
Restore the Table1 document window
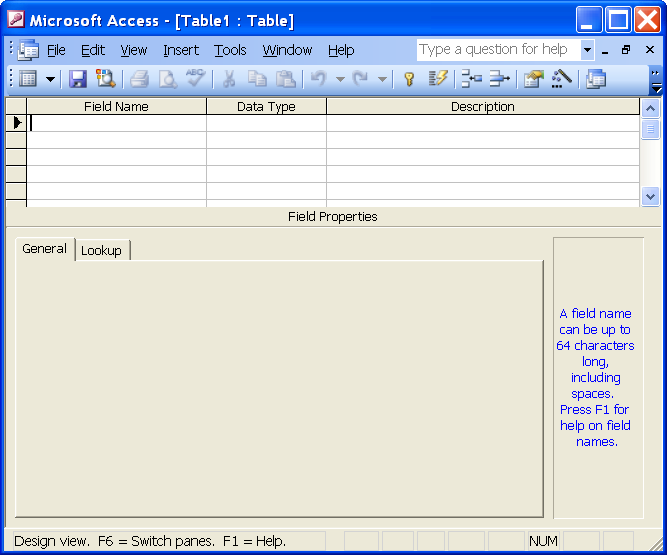pyautogui.click(x=626, y=50)
